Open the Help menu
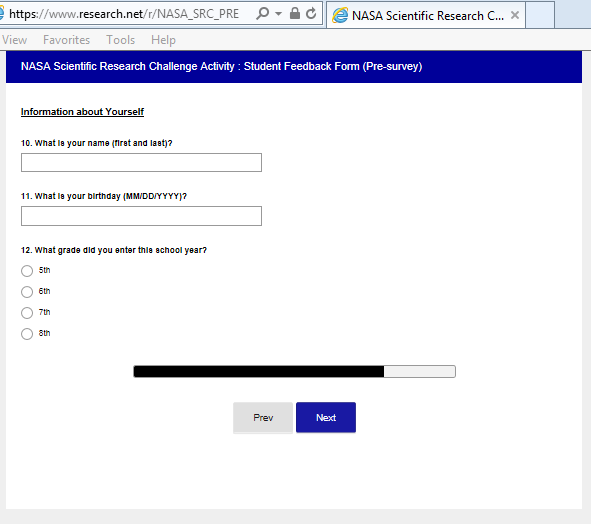The image size is (591, 524). (x=163, y=40)
